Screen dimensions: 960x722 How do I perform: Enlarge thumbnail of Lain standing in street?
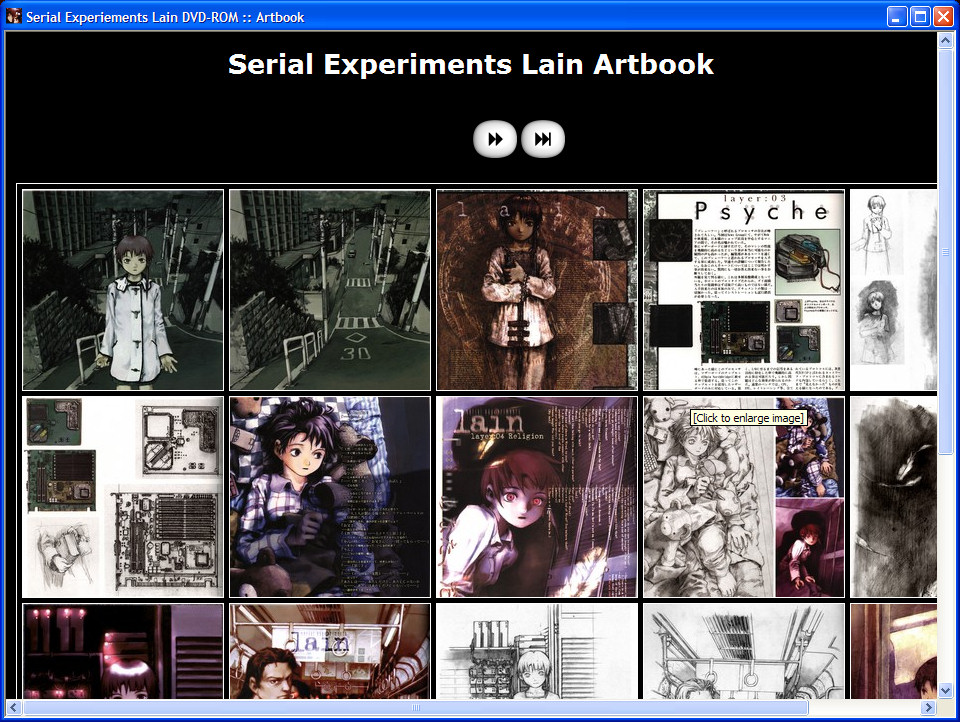(123, 290)
